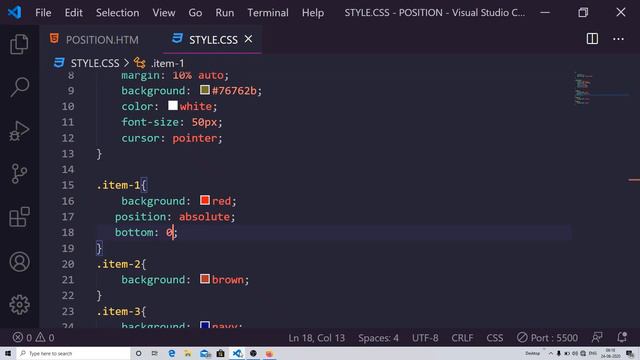This screenshot has width=640, height=360.
Task: Click the Split Editor Right icon
Action: click(x=592, y=39)
